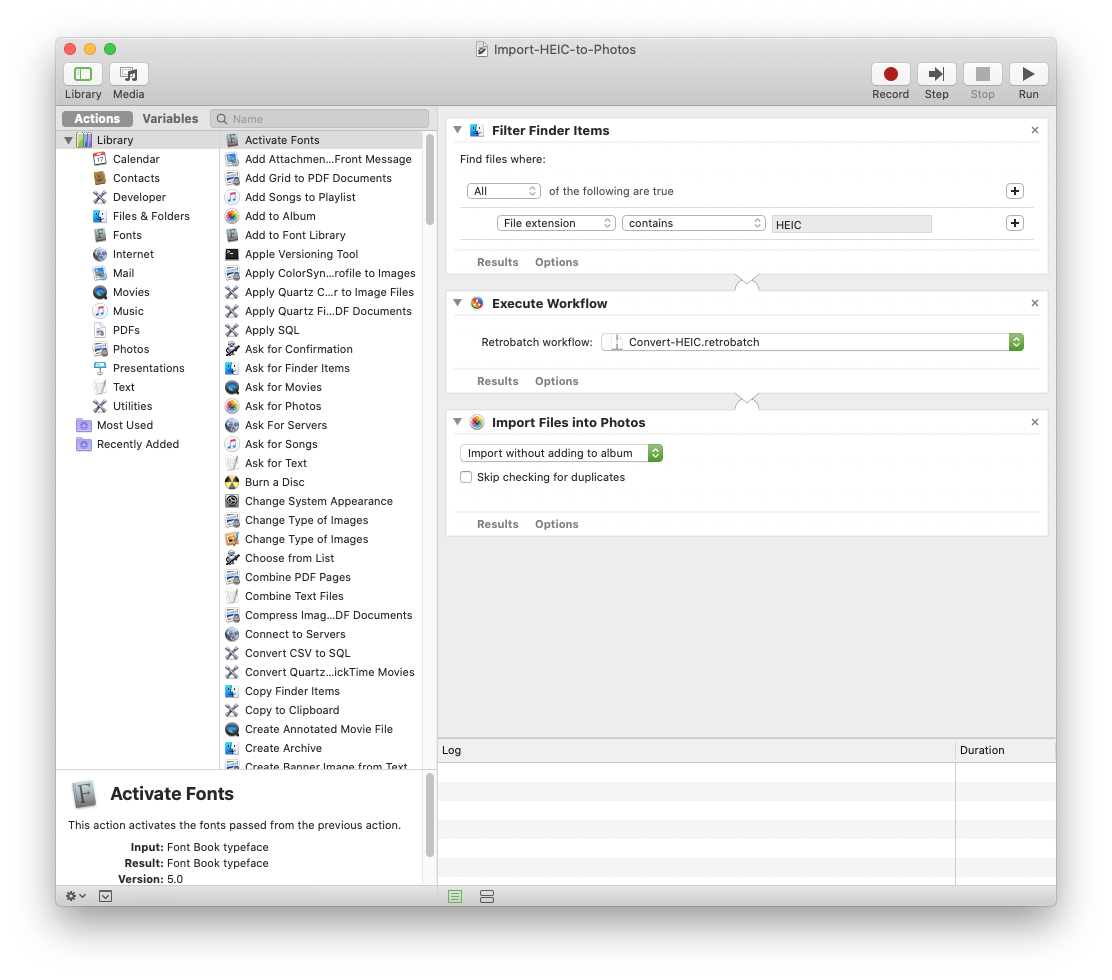This screenshot has width=1112, height=980.
Task: Toggle the Library panel toolbar icon
Action: point(83,74)
